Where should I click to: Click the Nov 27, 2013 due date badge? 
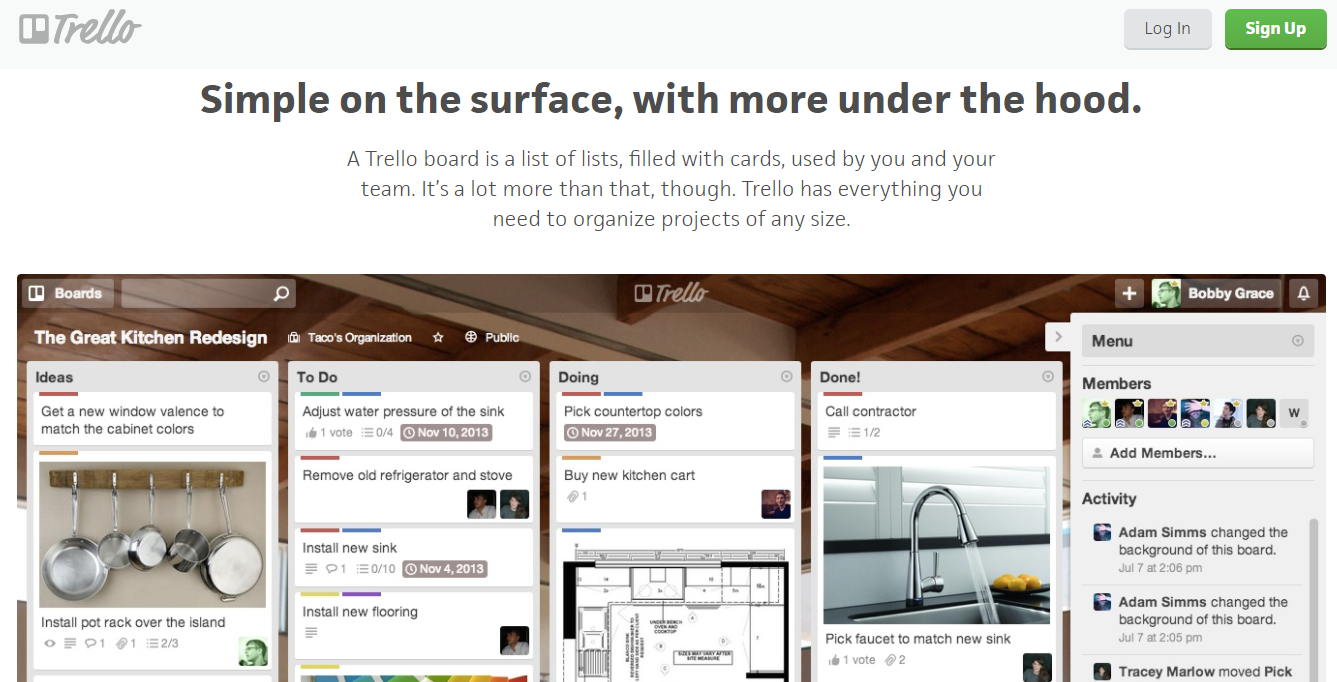[609, 433]
